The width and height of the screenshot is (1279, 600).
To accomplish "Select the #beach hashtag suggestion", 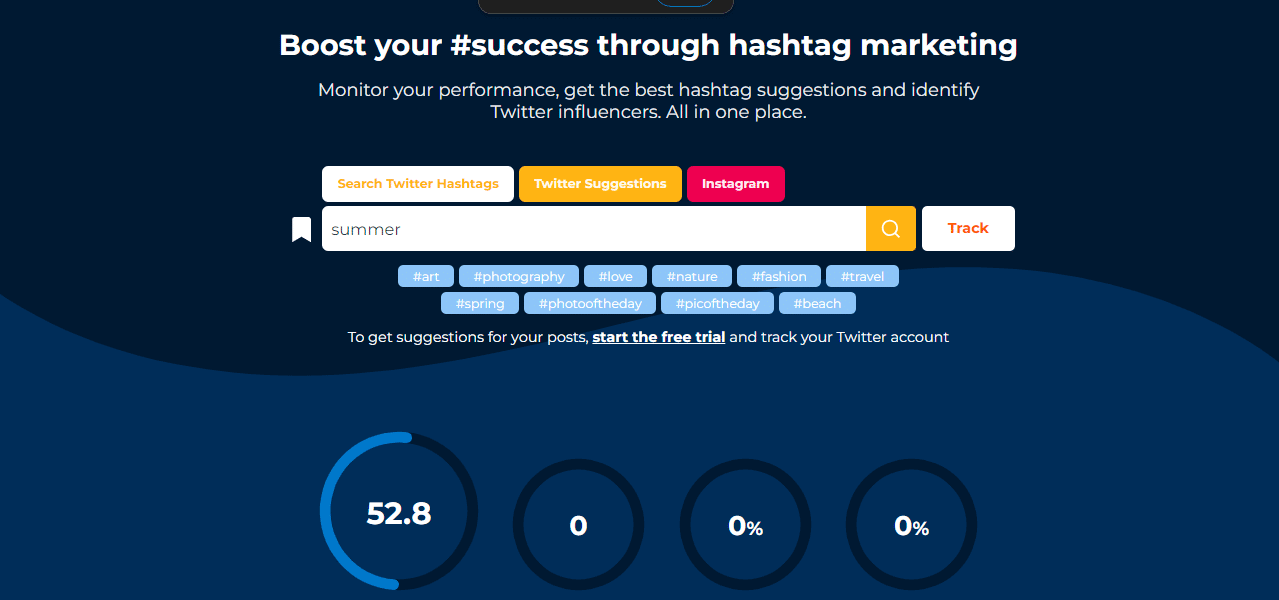I will (x=816, y=303).
